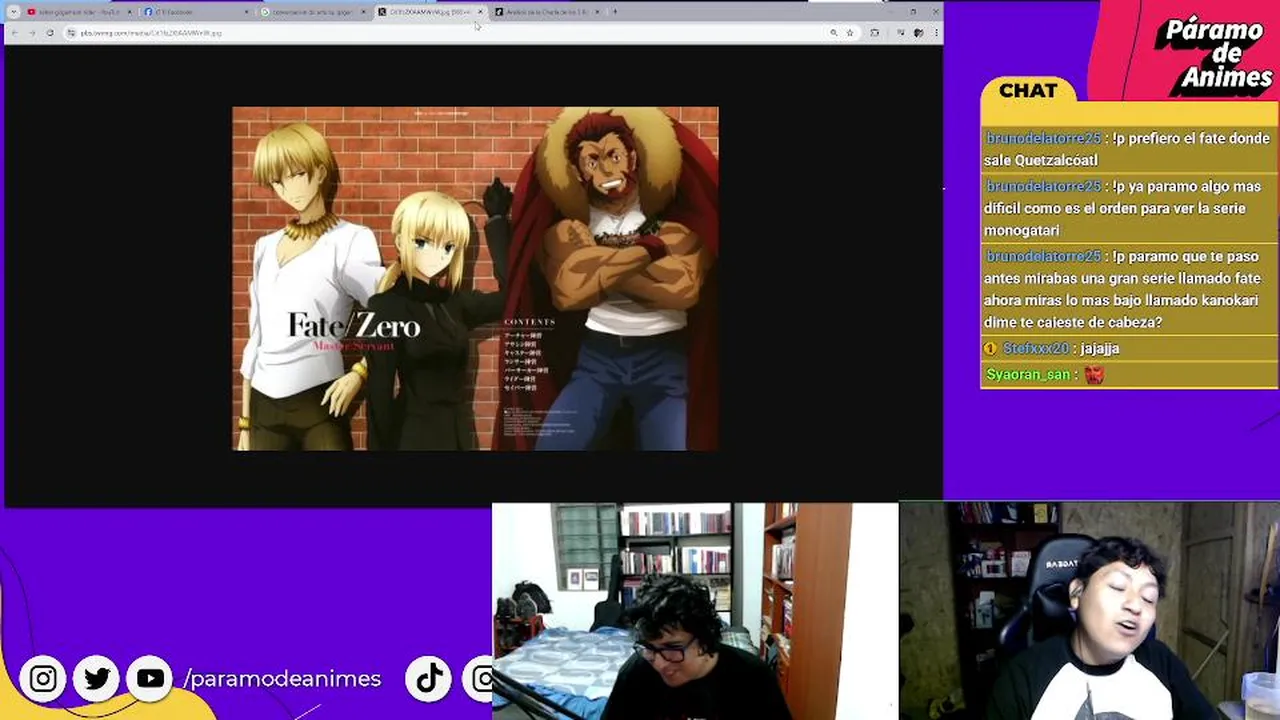
Task: Click chat message about Quetzalcoatl
Action: (1127, 149)
